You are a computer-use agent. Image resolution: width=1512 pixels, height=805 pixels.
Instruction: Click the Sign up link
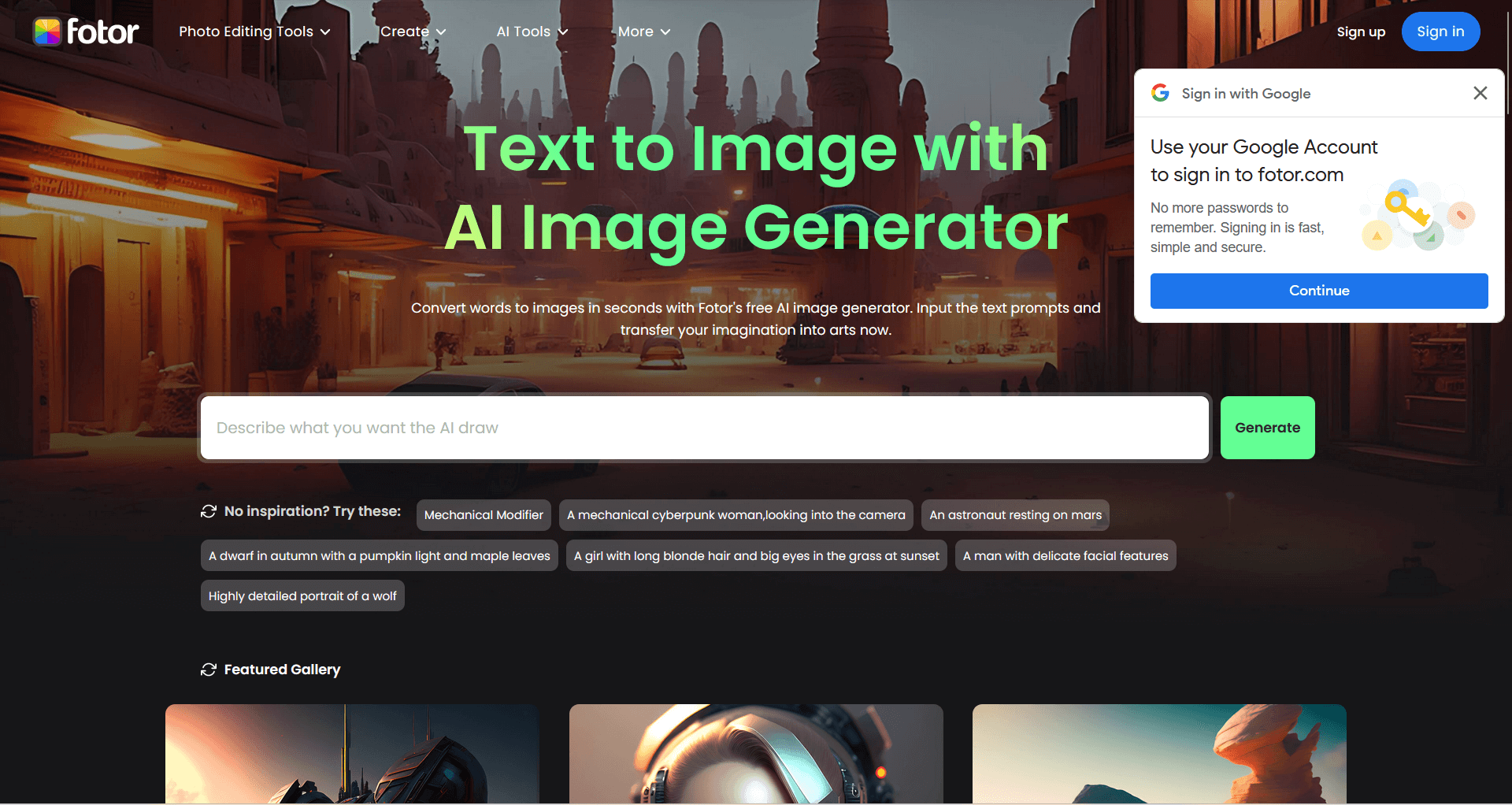pos(1360,32)
